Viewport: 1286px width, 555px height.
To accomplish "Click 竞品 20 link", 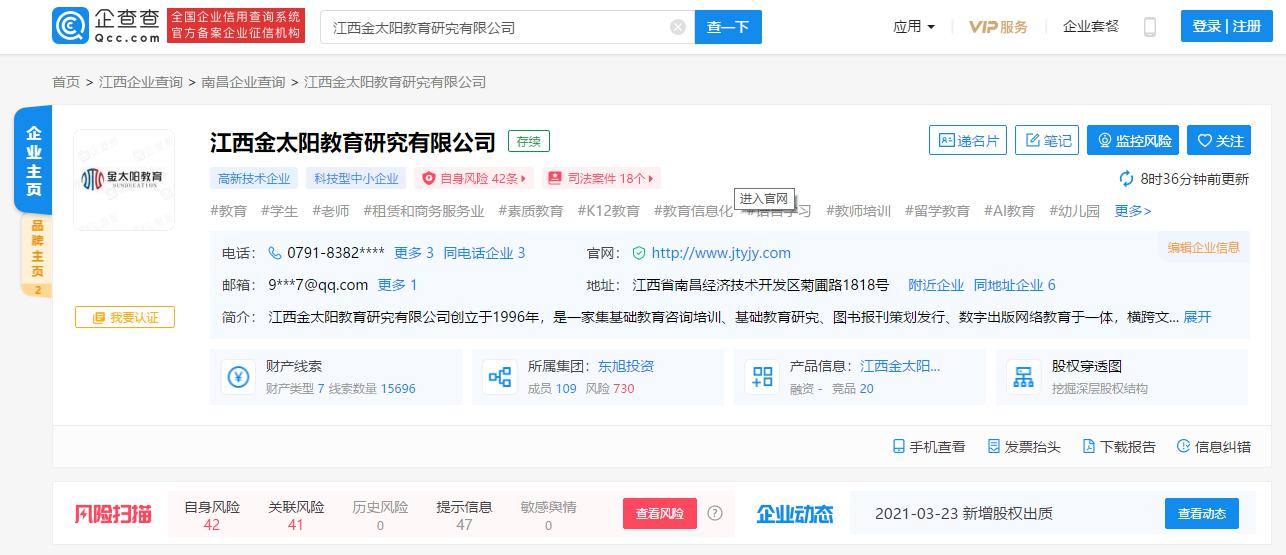I will pyautogui.click(x=853, y=389).
